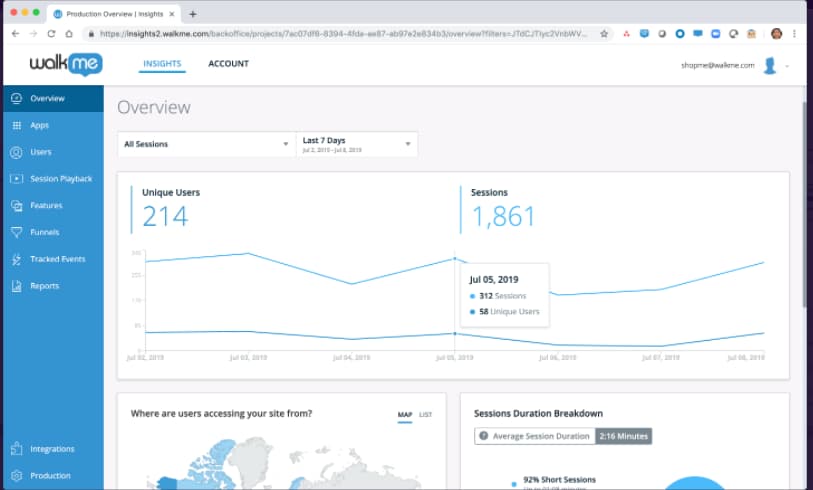Click the Production gear icon
This screenshot has height=490, width=813.
pyautogui.click(x=17, y=475)
